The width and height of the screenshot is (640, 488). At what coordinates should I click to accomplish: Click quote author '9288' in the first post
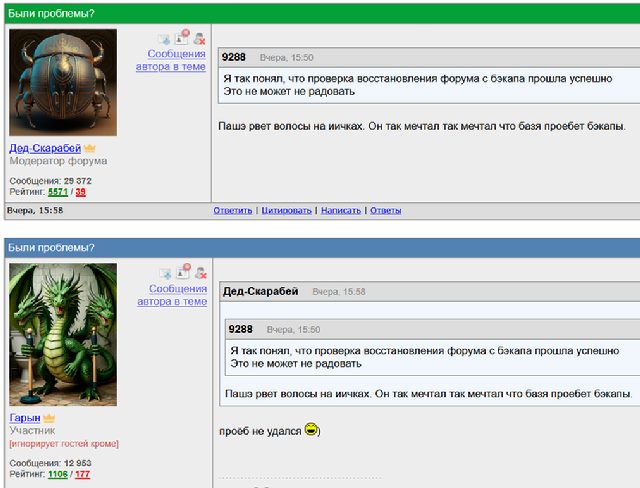click(234, 57)
